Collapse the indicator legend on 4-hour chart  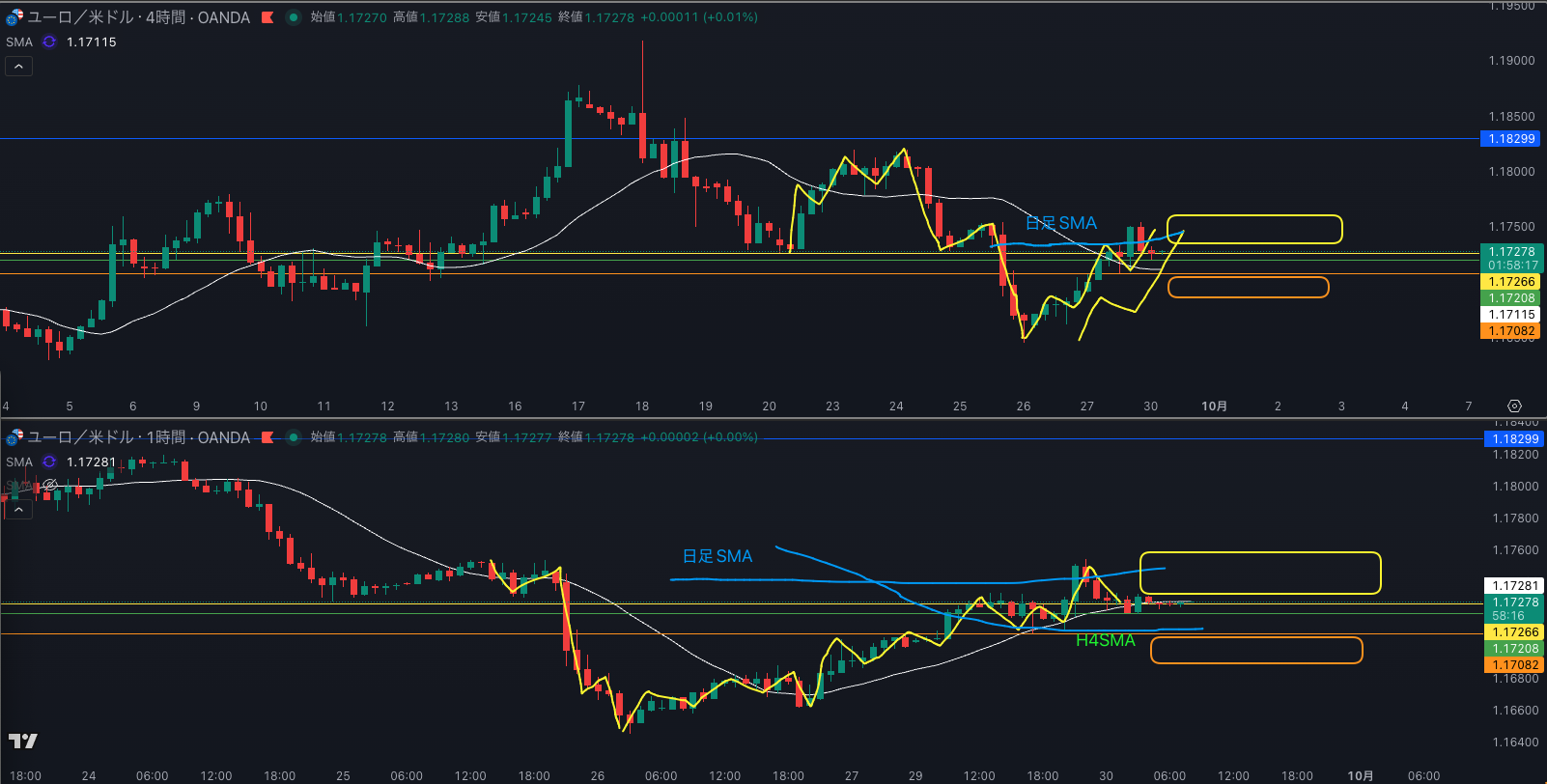[18, 67]
